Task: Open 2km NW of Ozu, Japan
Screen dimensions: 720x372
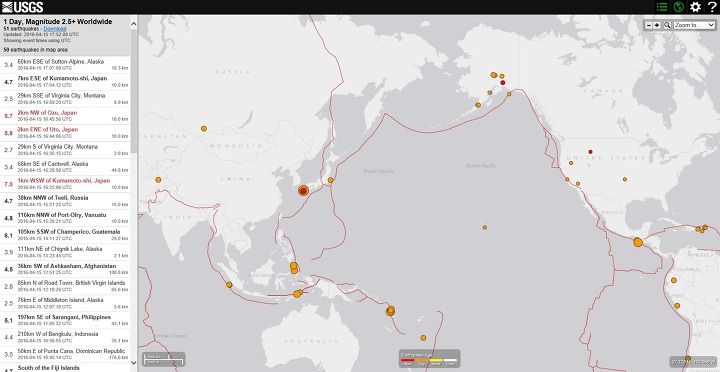Action: pyautogui.click(x=65, y=115)
